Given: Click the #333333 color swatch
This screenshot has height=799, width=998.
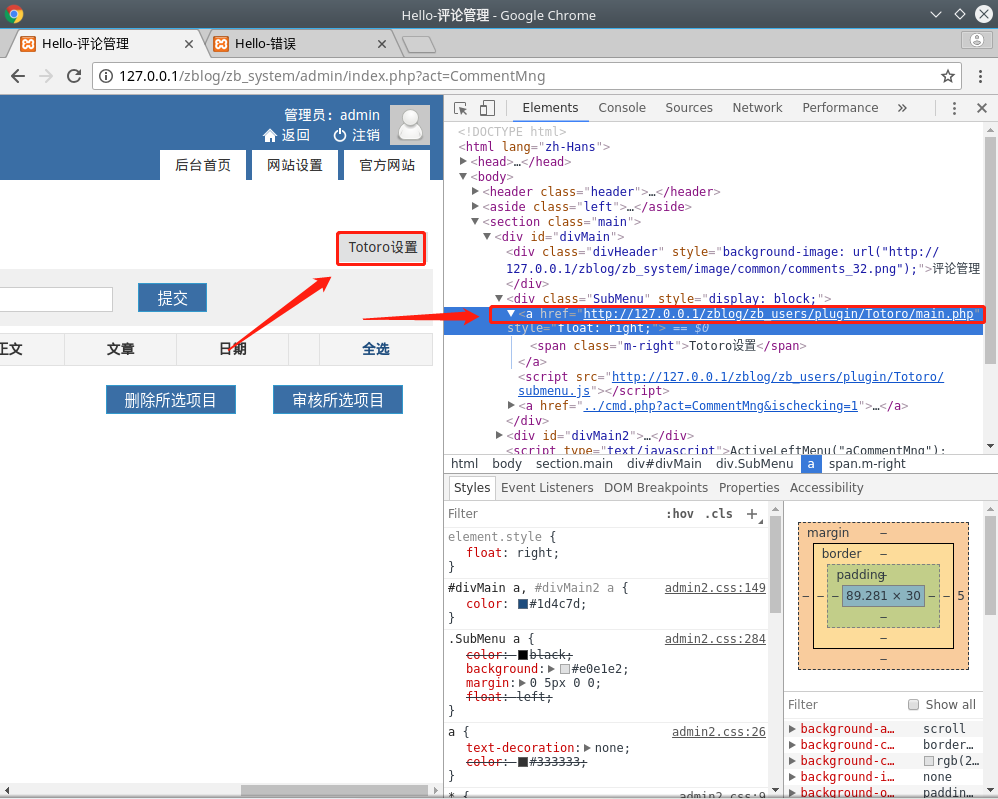Looking at the screenshot, I should (x=523, y=761).
